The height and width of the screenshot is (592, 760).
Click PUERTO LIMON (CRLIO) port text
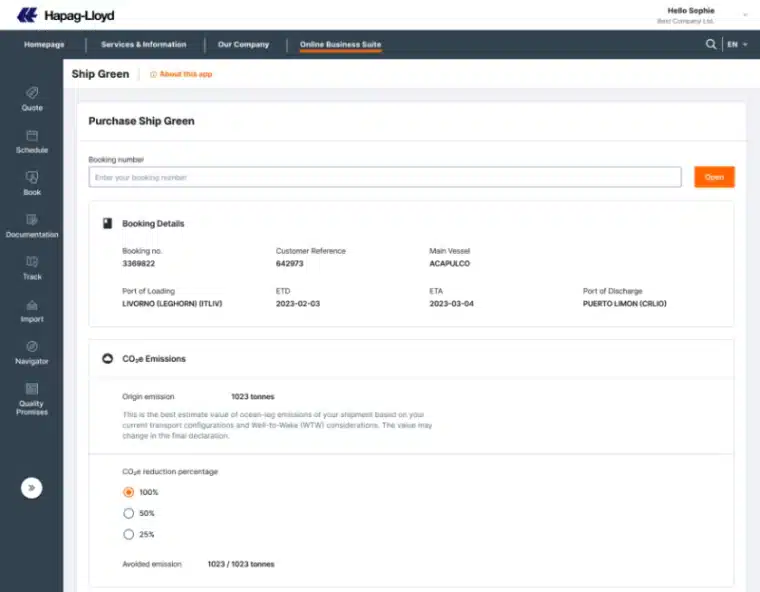click(x=624, y=304)
